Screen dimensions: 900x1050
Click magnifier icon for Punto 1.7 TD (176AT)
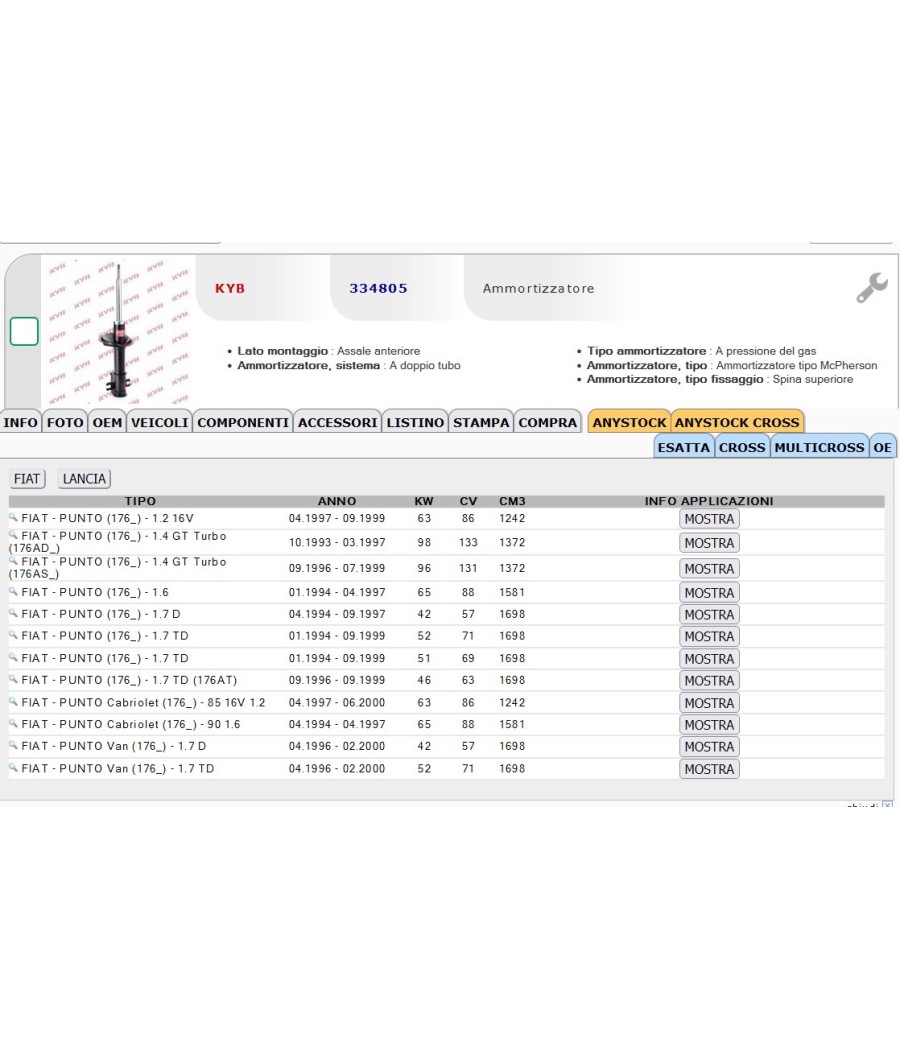13,679
